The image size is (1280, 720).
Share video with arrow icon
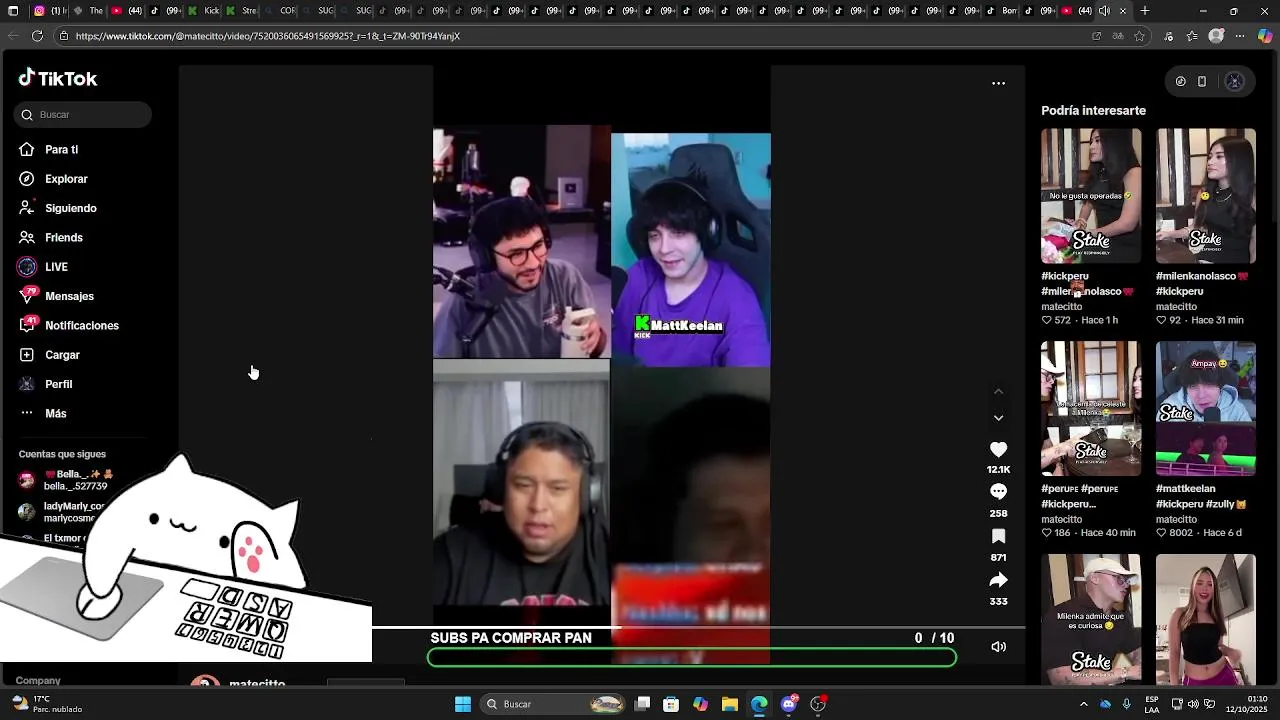coord(998,581)
